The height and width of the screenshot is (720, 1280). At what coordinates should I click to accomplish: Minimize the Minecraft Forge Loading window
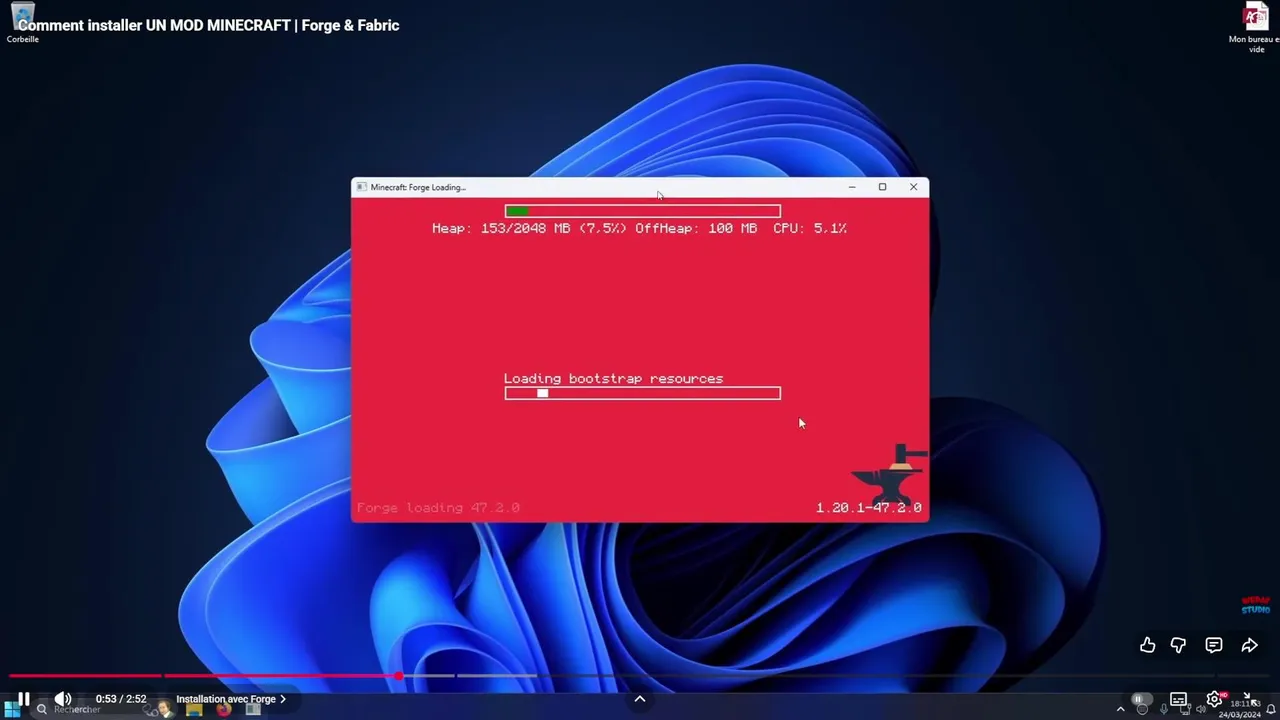[x=852, y=187]
